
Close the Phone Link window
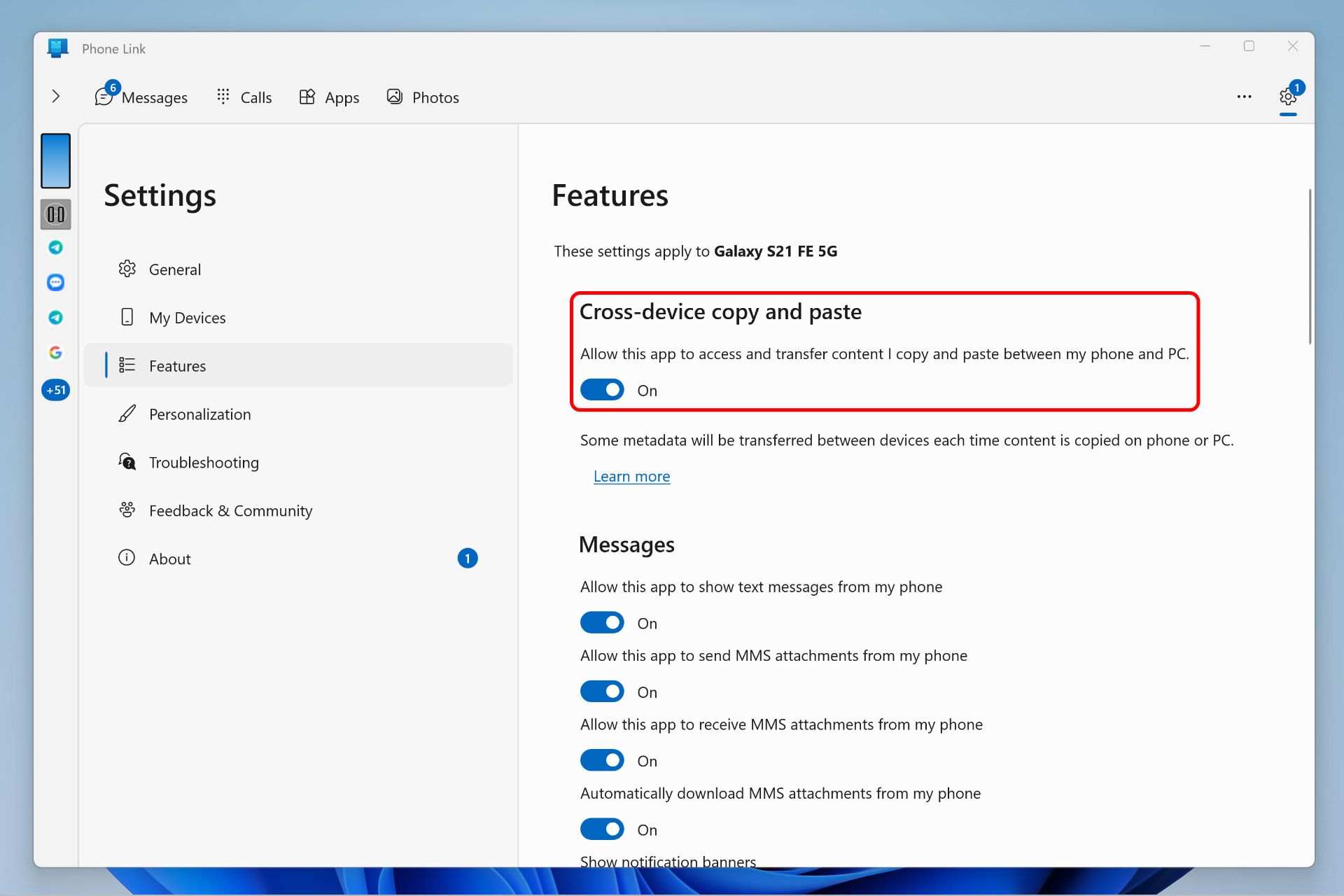[1293, 46]
